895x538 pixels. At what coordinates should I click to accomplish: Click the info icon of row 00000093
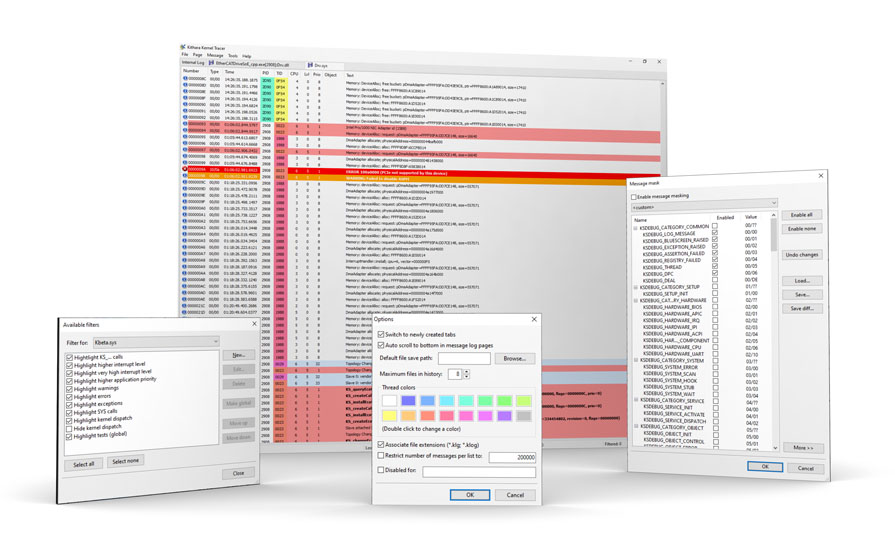click(185, 124)
